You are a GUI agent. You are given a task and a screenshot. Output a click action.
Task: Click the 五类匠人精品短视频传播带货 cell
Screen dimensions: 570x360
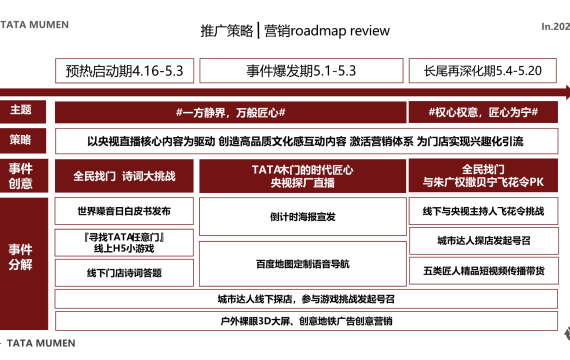[x=484, y=271]
